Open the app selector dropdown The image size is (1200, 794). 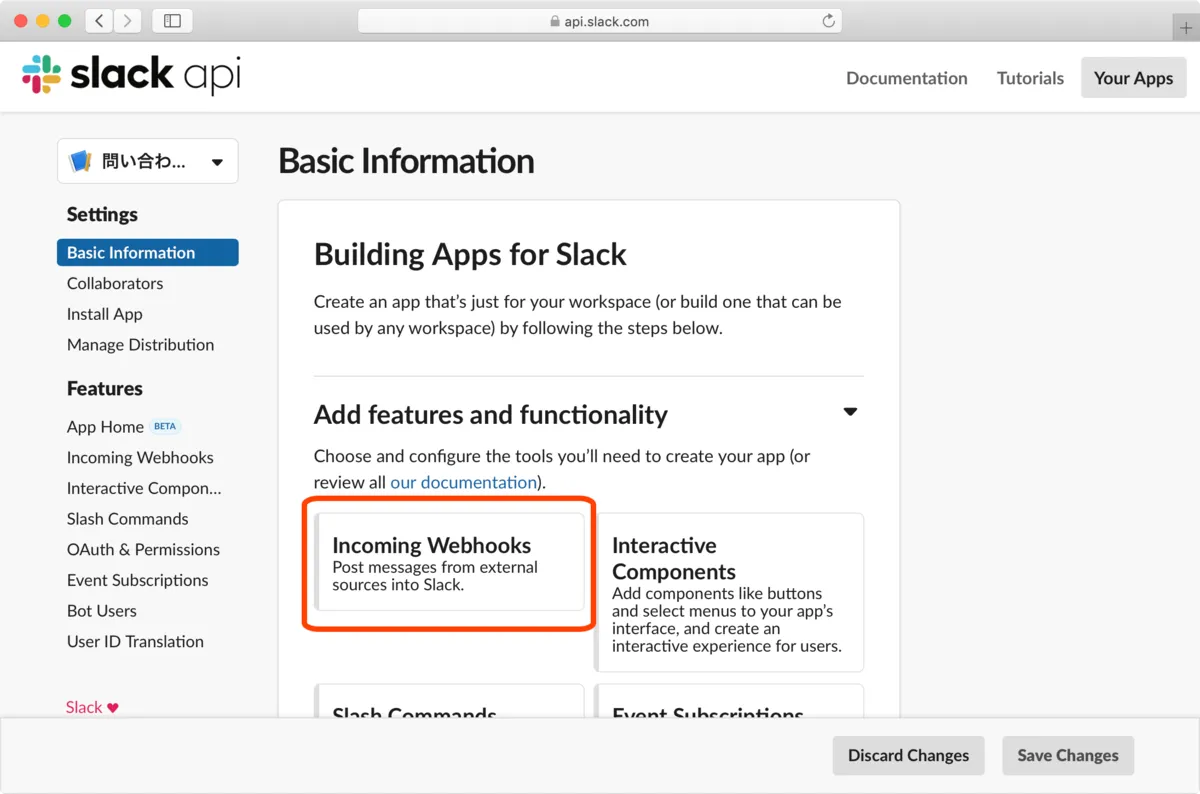coord(148,161)
